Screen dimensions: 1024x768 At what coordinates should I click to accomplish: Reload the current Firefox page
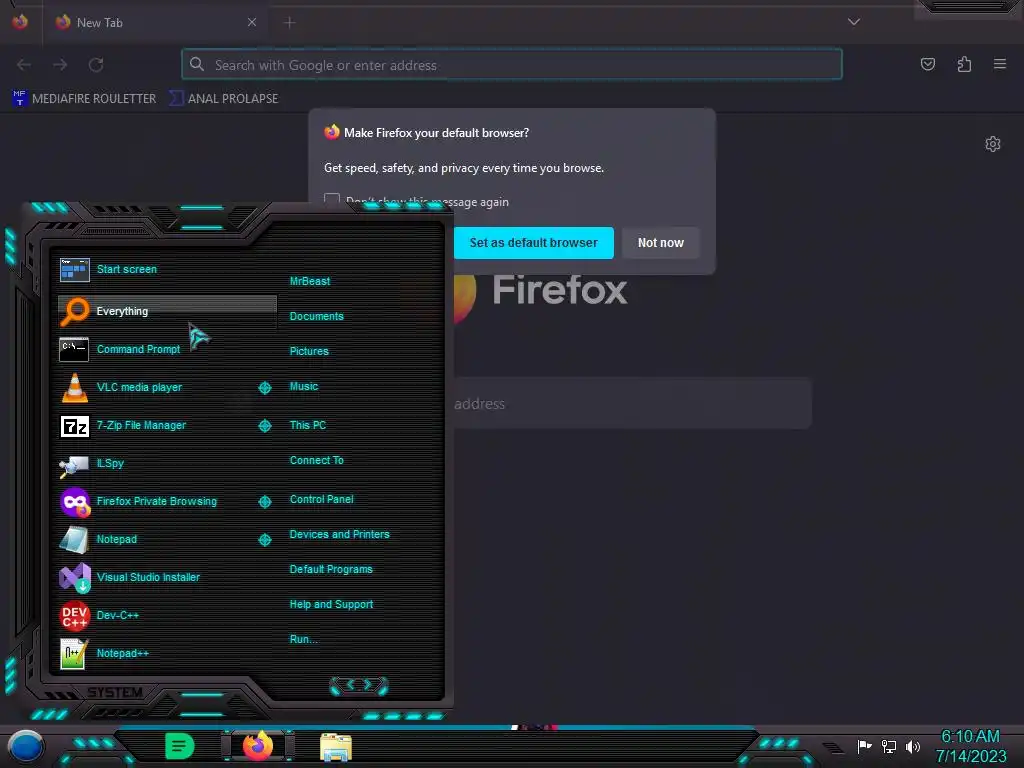pyautogui.click(x=96, y=65)
